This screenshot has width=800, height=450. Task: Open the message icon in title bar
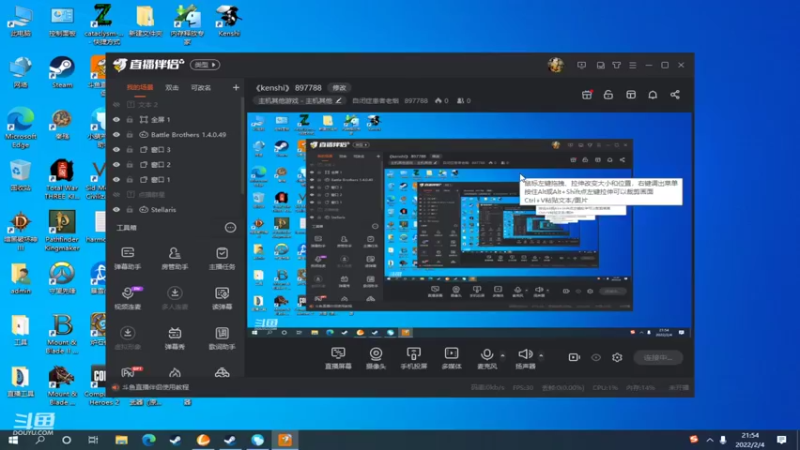point(582,65)
